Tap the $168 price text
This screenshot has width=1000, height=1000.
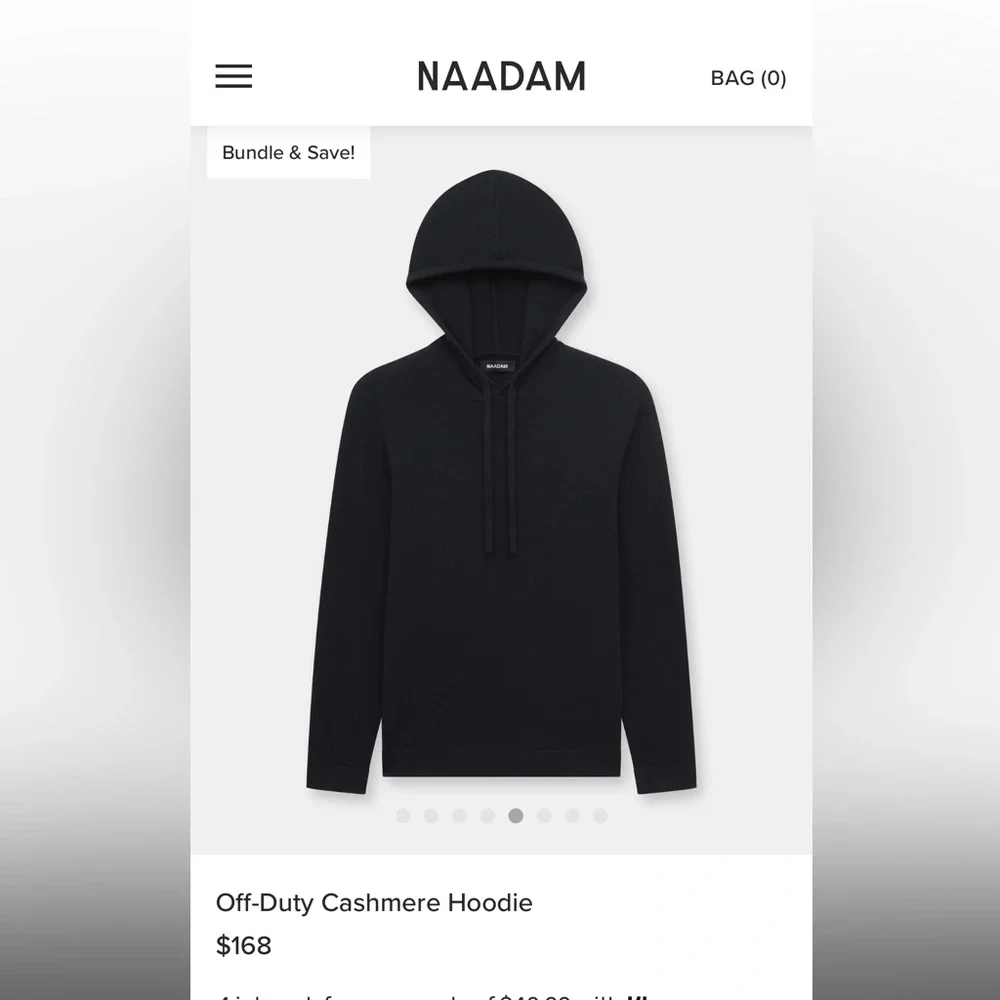coord(244,945)
